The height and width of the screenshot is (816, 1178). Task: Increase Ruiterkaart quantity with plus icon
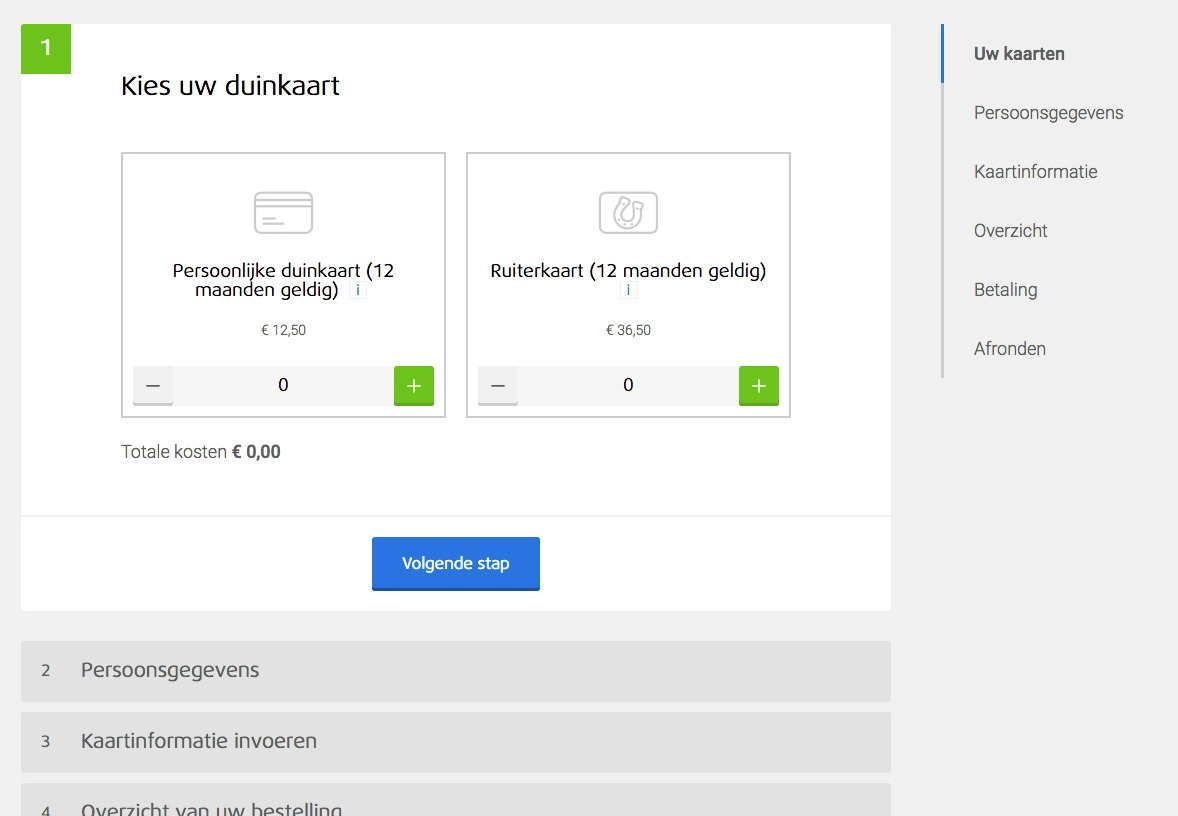coord(759,385)
